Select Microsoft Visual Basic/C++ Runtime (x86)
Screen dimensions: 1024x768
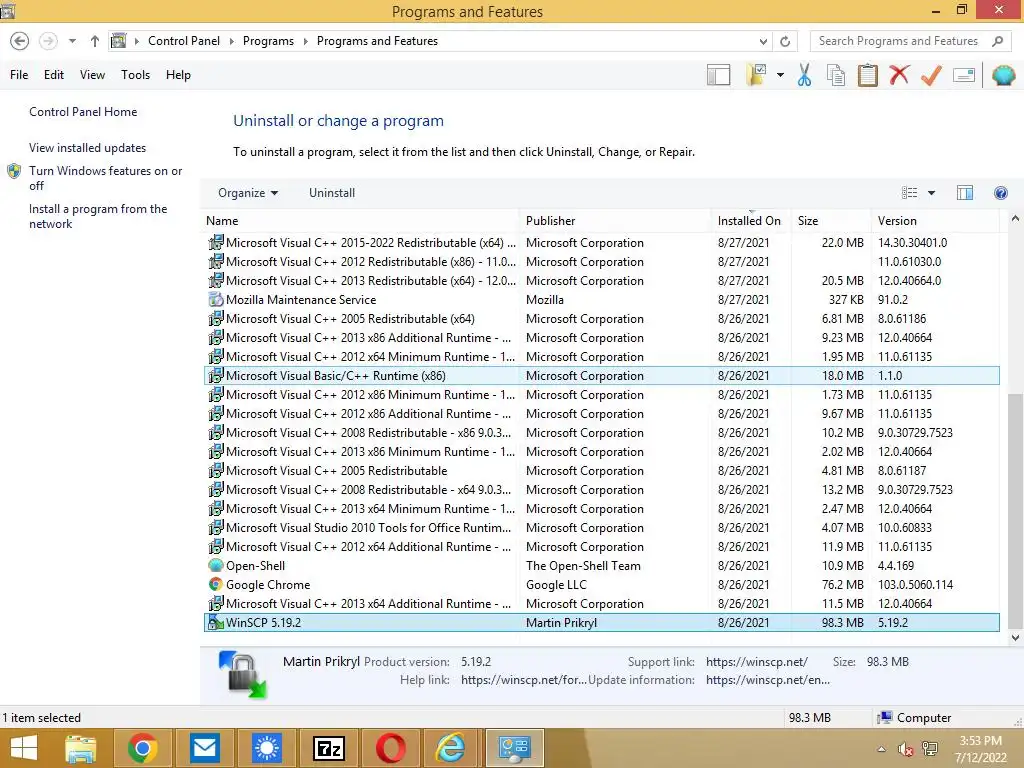[601, 376]
